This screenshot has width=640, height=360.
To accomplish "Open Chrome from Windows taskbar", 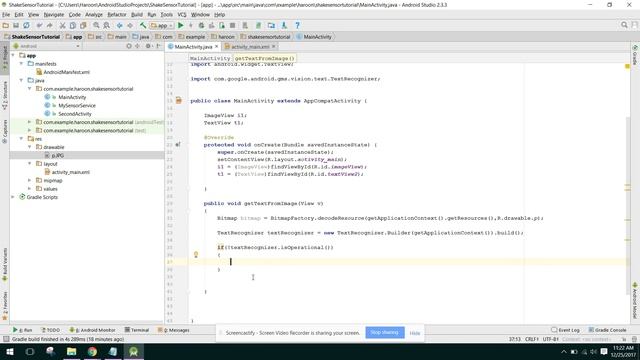I will [x=92, y=351].
